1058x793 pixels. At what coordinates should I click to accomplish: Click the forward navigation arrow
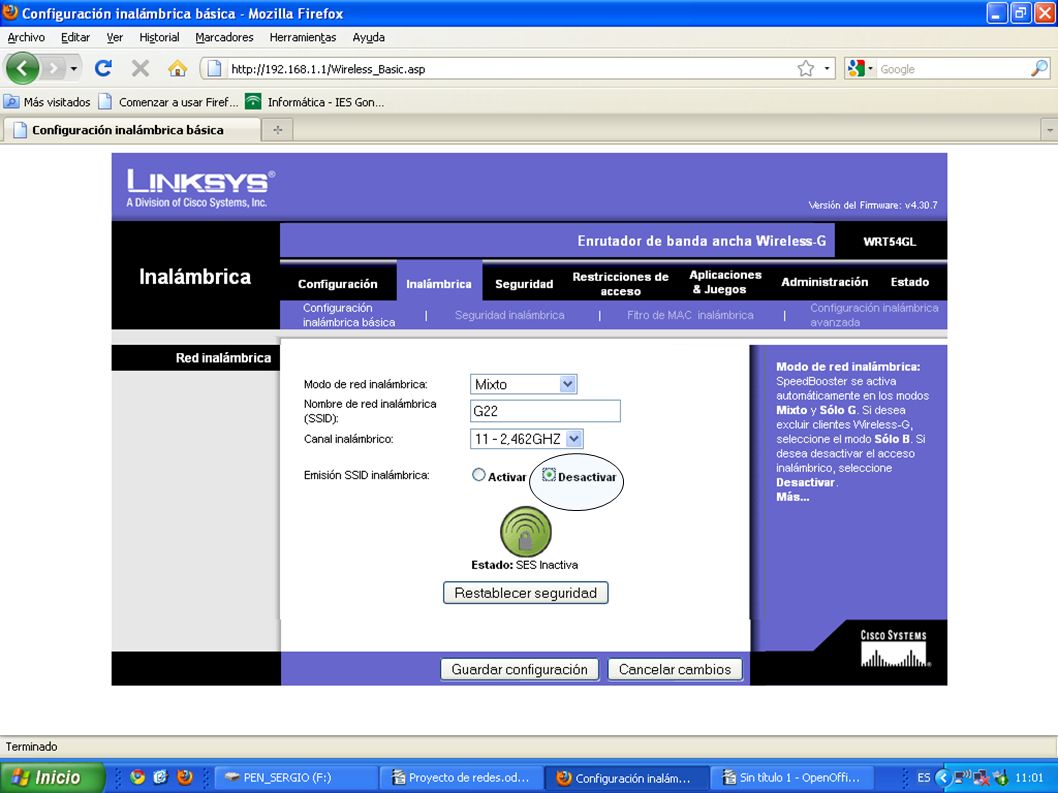coord(53,68)
